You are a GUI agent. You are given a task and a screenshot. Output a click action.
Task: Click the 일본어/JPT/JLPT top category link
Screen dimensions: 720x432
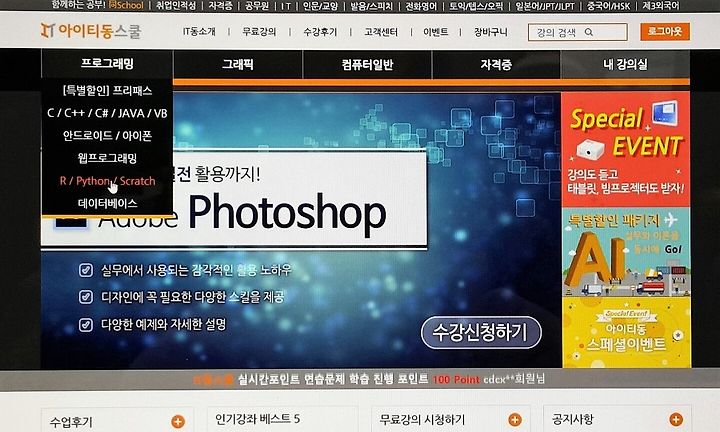coord(545,6)
